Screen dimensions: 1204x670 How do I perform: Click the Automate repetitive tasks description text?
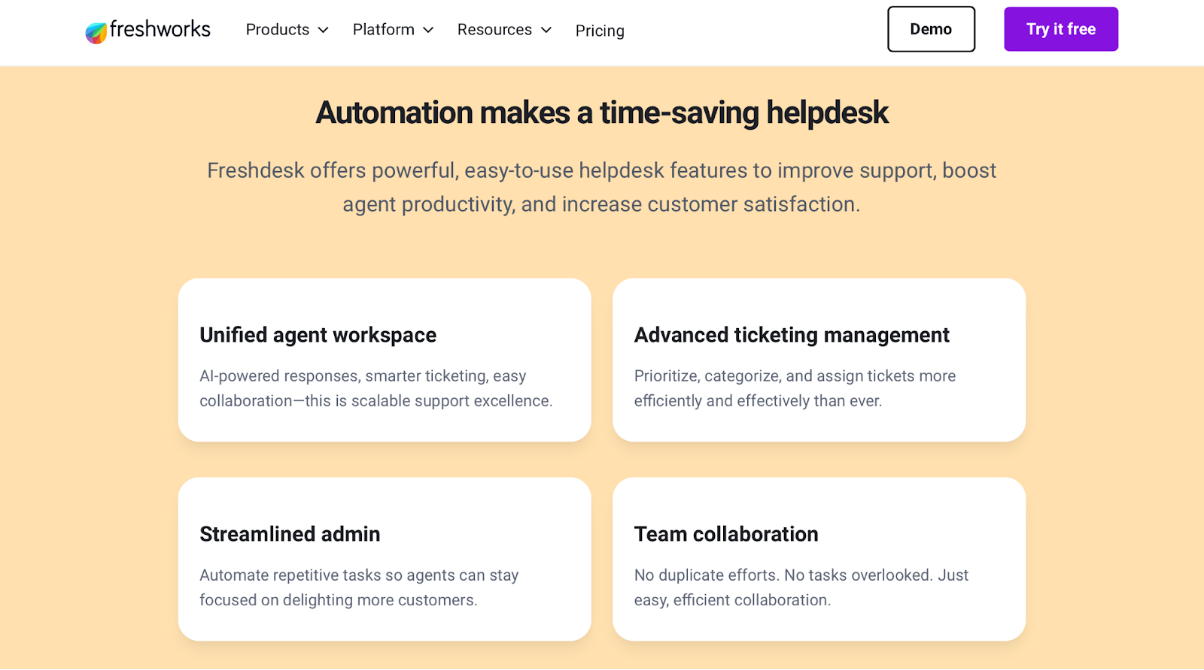[359, 587]
